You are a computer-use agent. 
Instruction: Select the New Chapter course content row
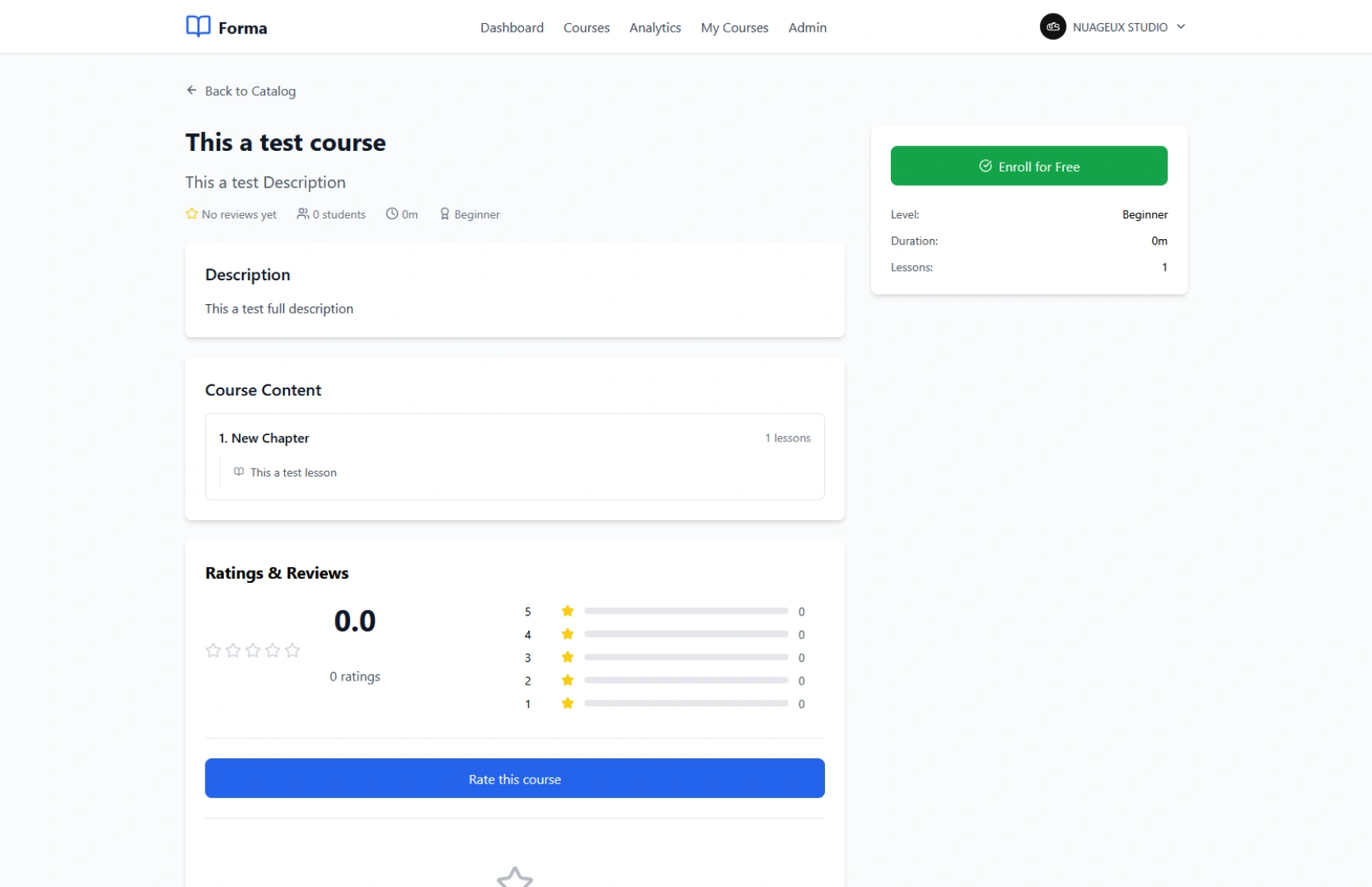[x=514, y=438]
